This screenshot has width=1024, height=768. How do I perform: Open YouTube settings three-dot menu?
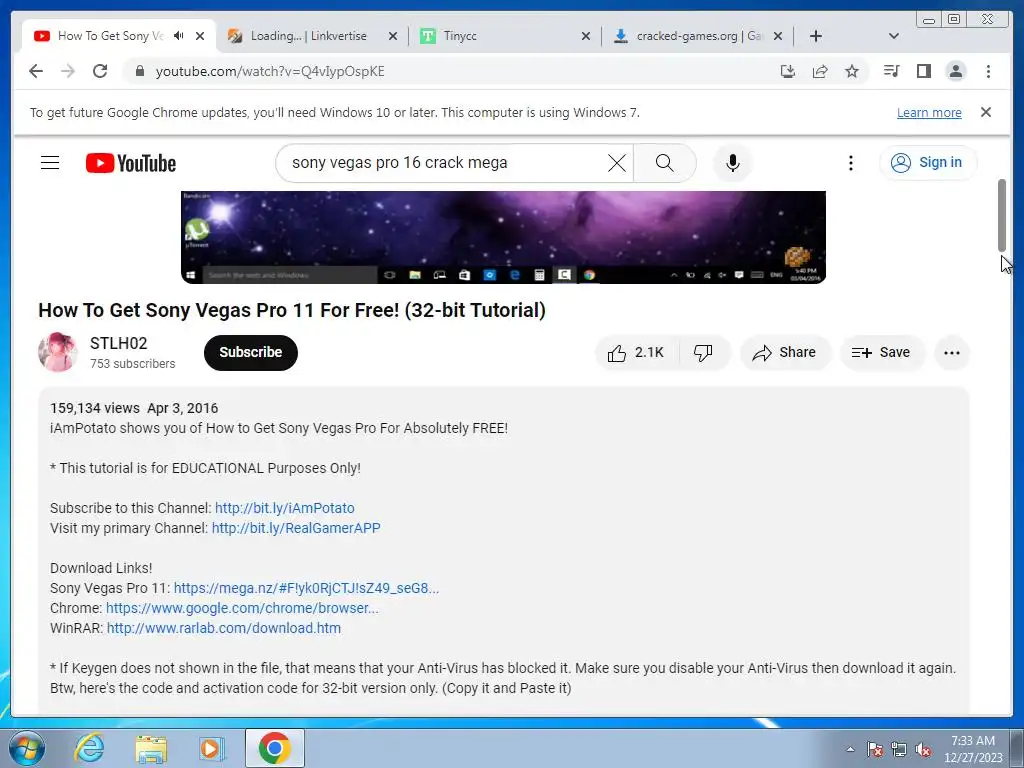(850, 163)
